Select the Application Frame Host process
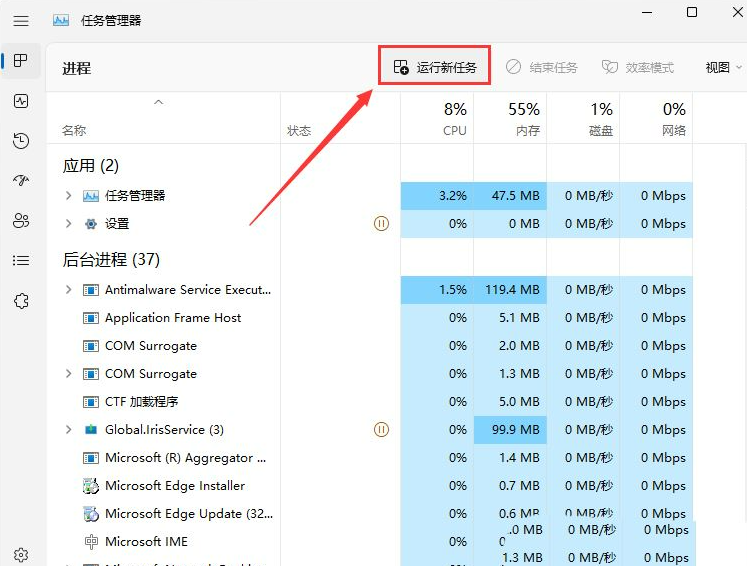 click(173, 318)
